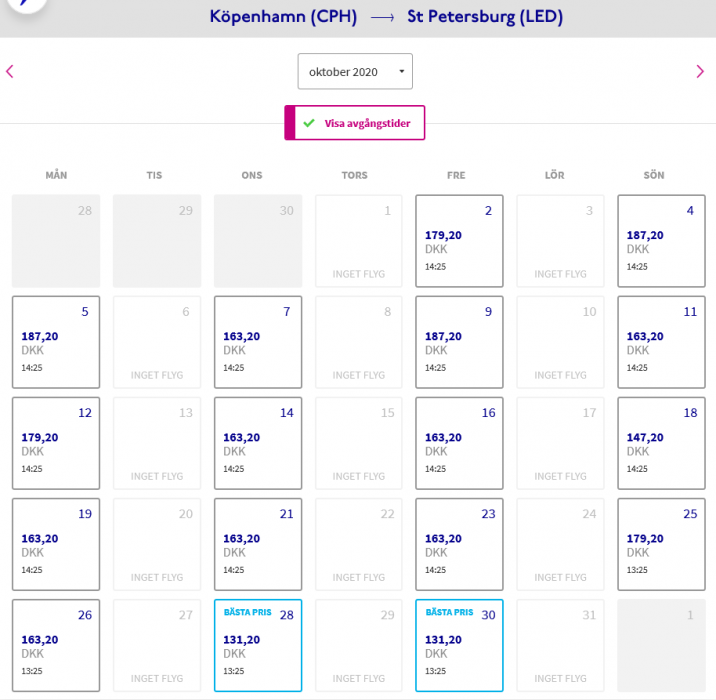Pick the October 12 departure at 14:25
This screenshot has width=716, height=700.
(x=56, y=442)
